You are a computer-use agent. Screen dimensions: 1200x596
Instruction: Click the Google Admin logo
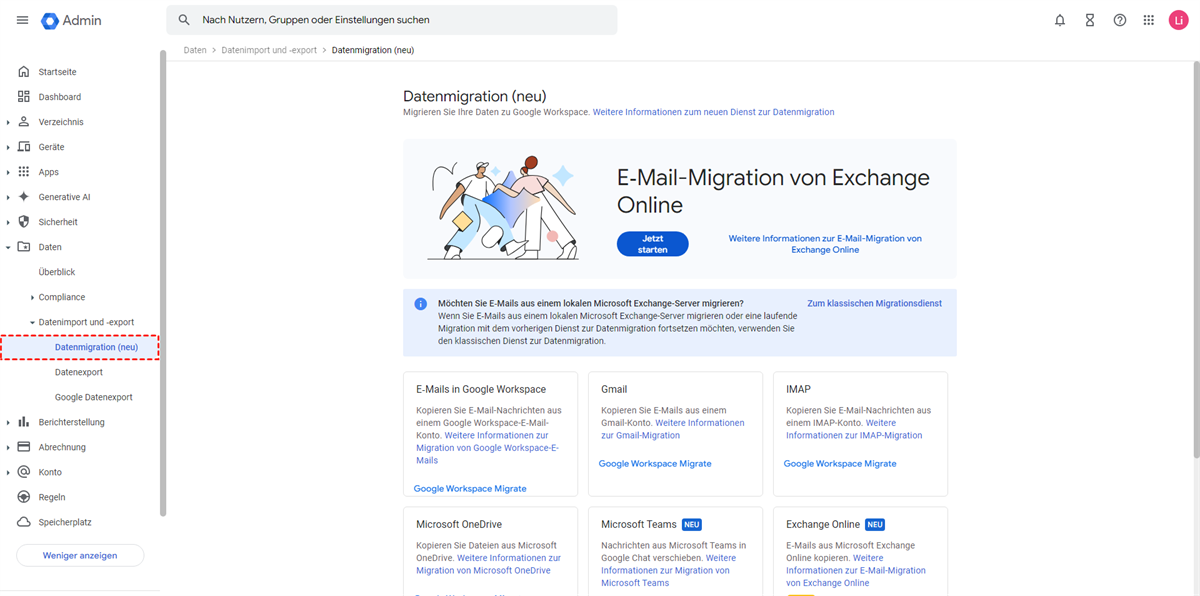(71, 20)
